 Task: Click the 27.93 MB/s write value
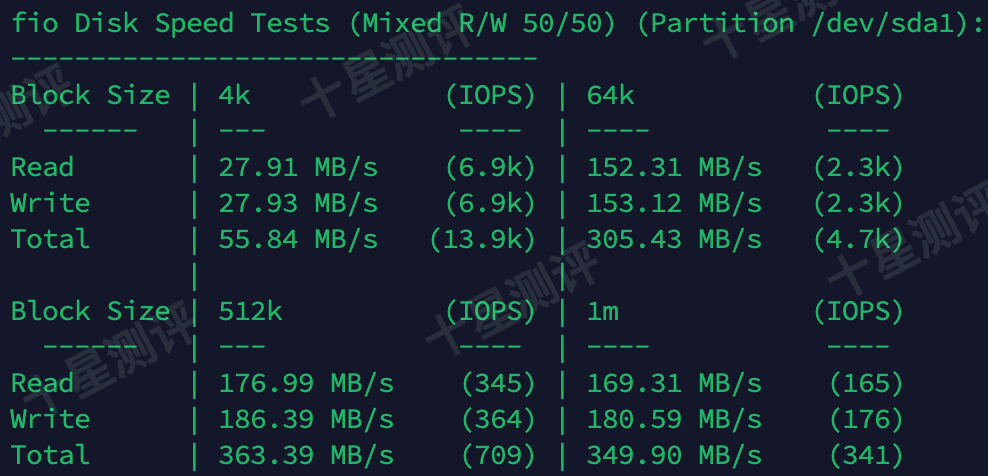(x=298, y=203)
